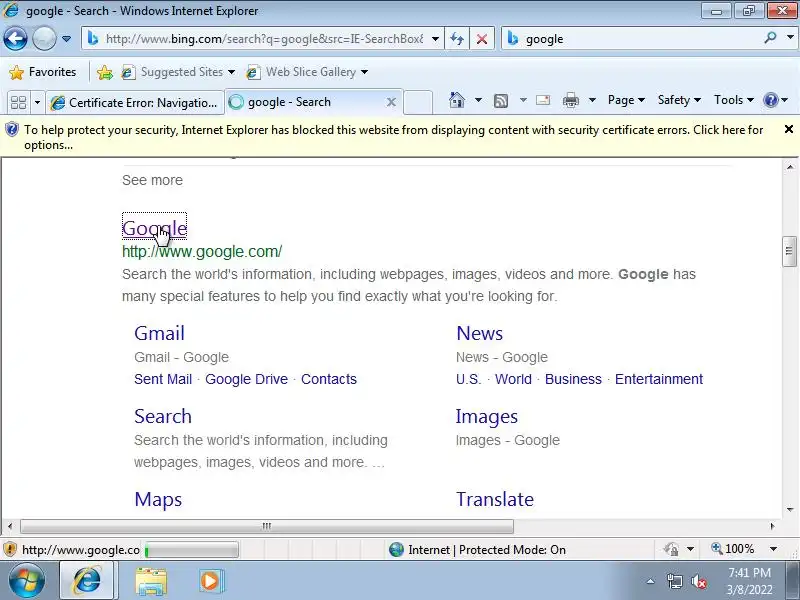Click the muted volume tray icon
Viewport: 800px width, 600px height.
pyautogui.click(x=698, y=581)
